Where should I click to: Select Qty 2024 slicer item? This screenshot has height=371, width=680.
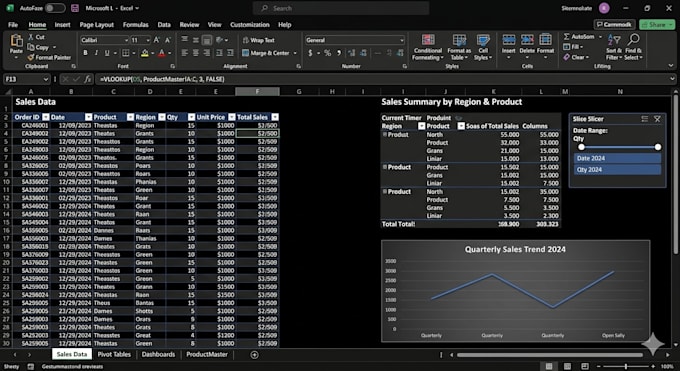617,170
